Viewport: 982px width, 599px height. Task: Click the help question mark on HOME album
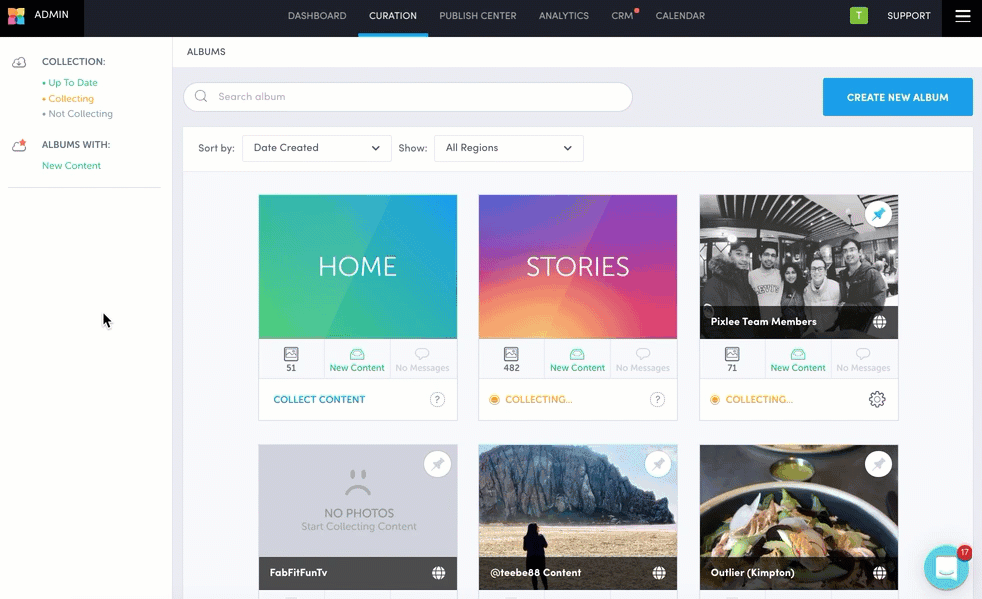pyautogui.click(x=437, y=400)
